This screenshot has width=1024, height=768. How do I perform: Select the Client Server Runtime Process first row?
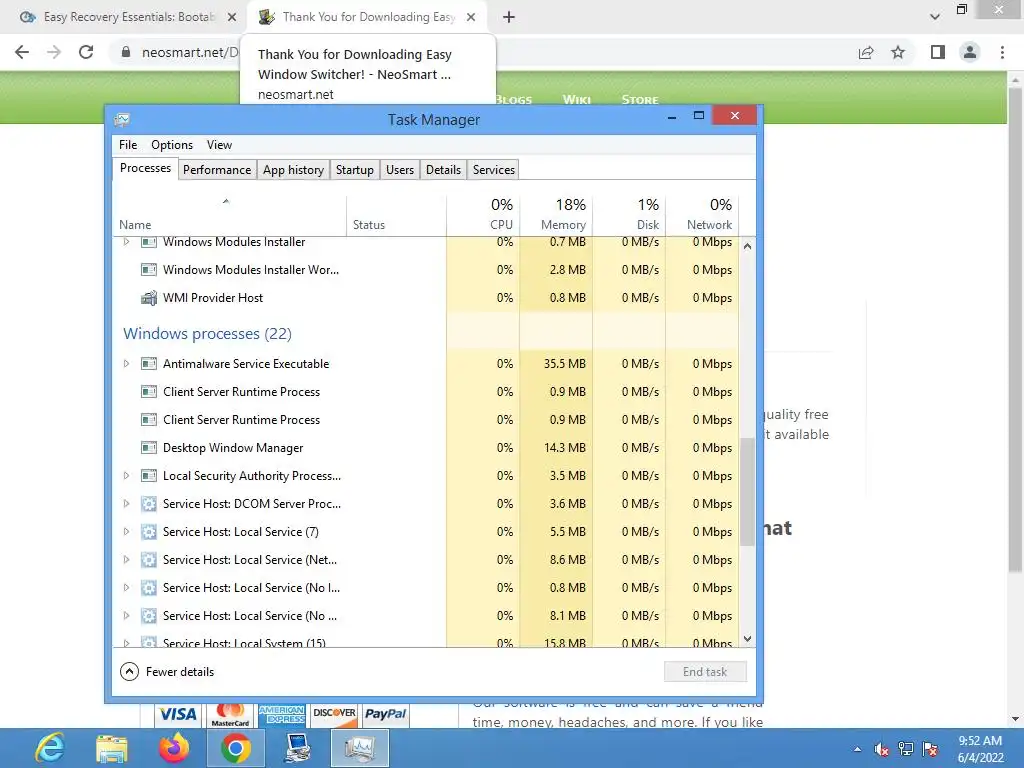pos(426,392)
